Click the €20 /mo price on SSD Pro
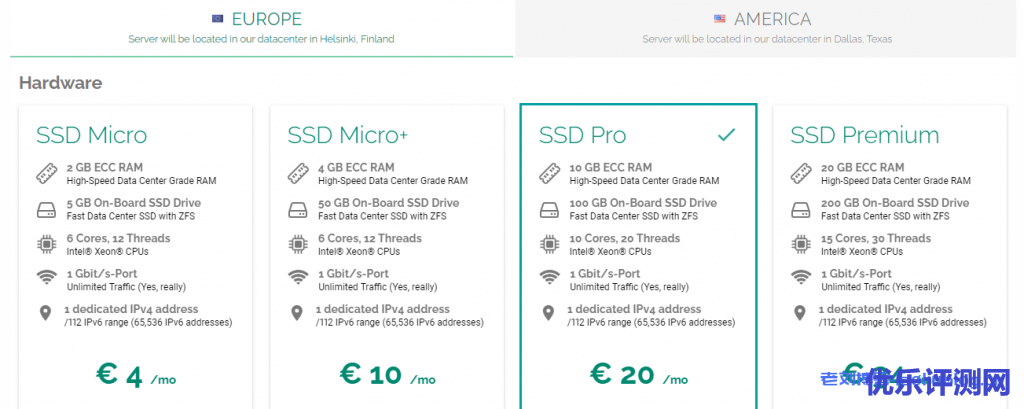This screenshot has width=1024, height=409. point(638,375)
